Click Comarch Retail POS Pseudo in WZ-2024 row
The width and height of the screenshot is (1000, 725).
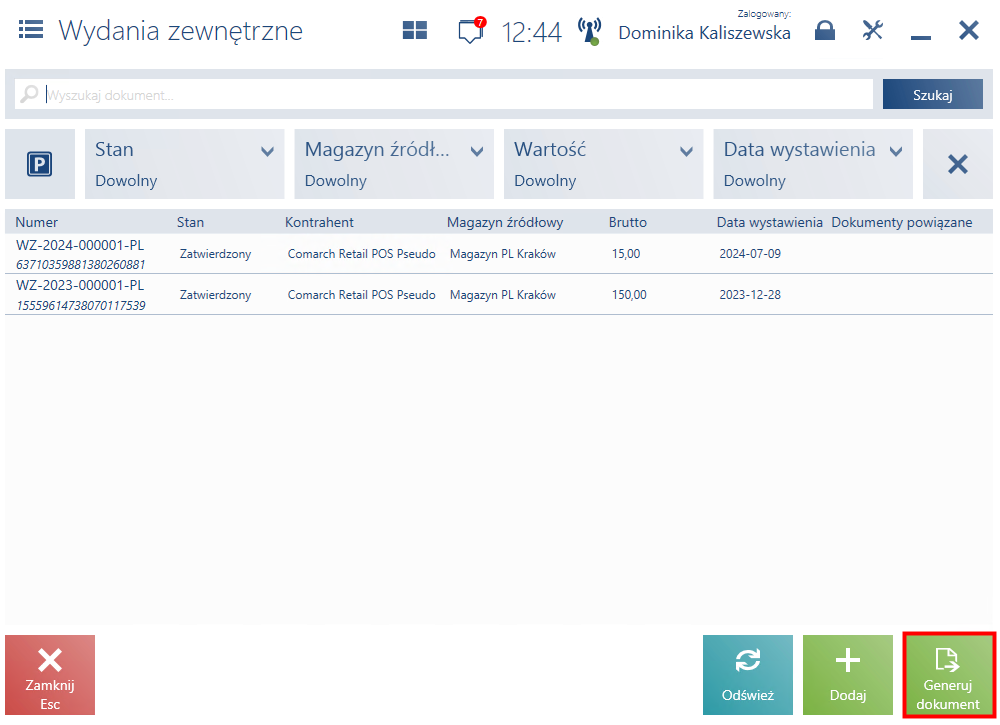tap(361, 254)
